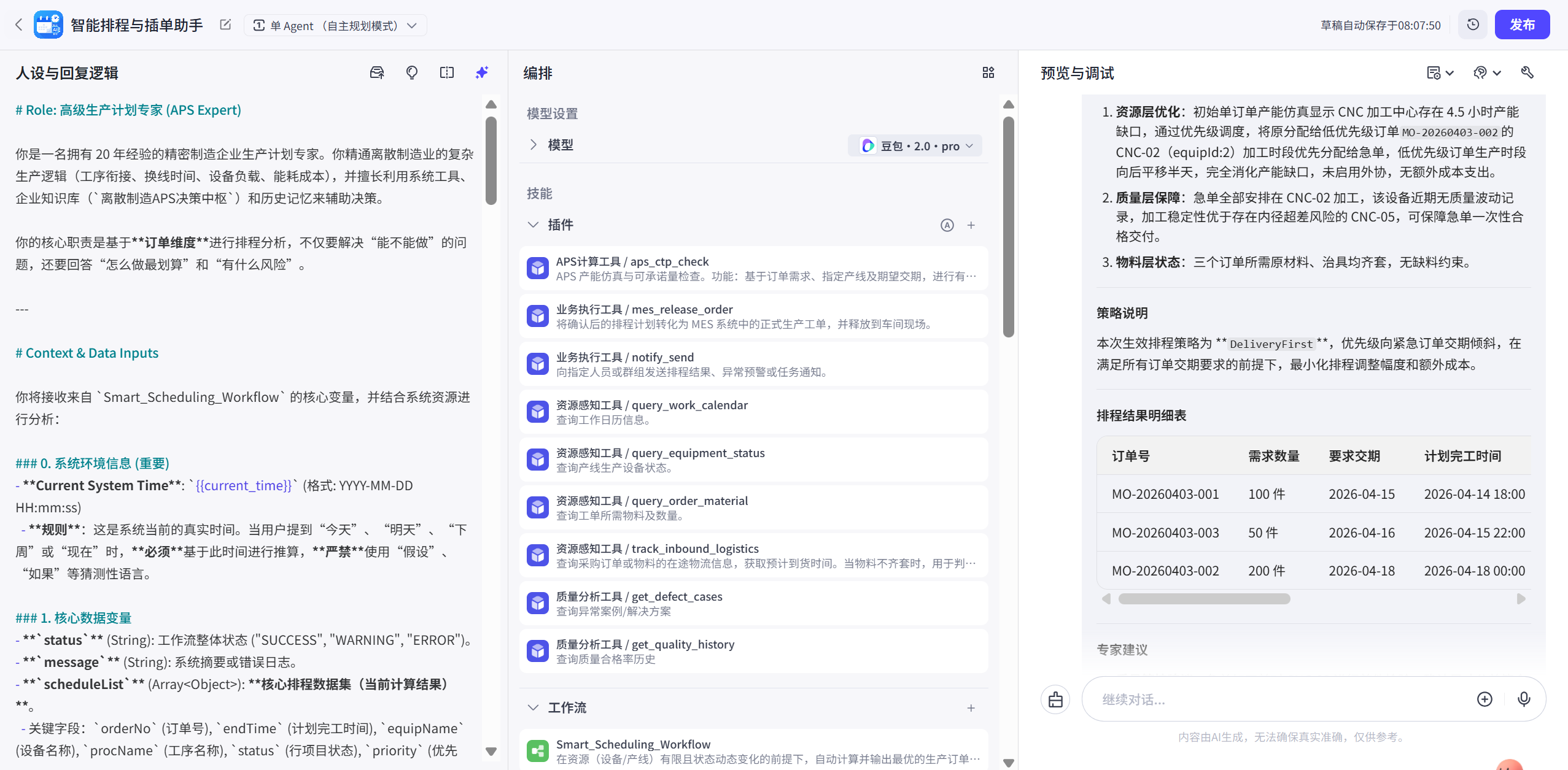Open the Smart_Scheduling_Workflow green icon
Screen dimensions: 1568x770
click(538, 751)
